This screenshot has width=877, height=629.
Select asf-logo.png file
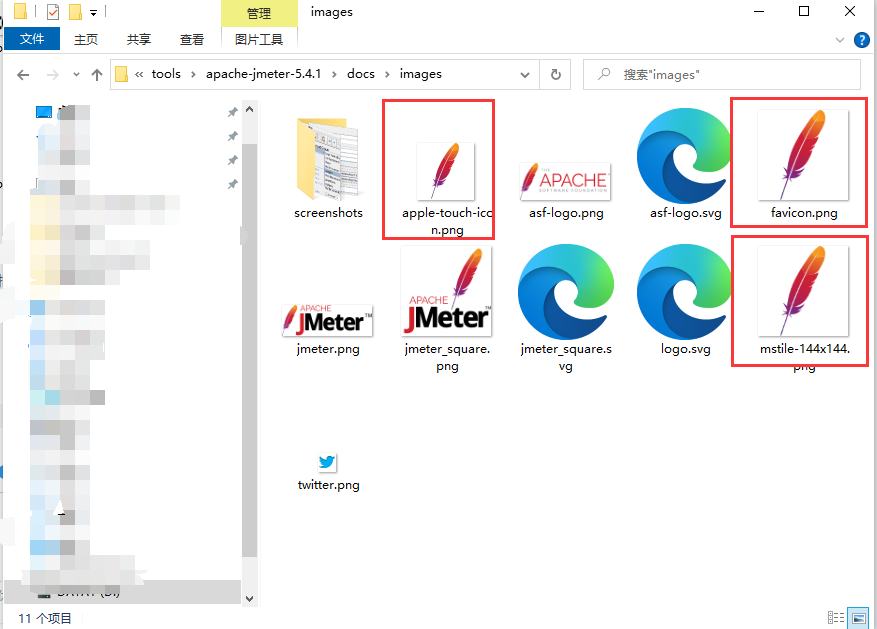coord(565,190)
